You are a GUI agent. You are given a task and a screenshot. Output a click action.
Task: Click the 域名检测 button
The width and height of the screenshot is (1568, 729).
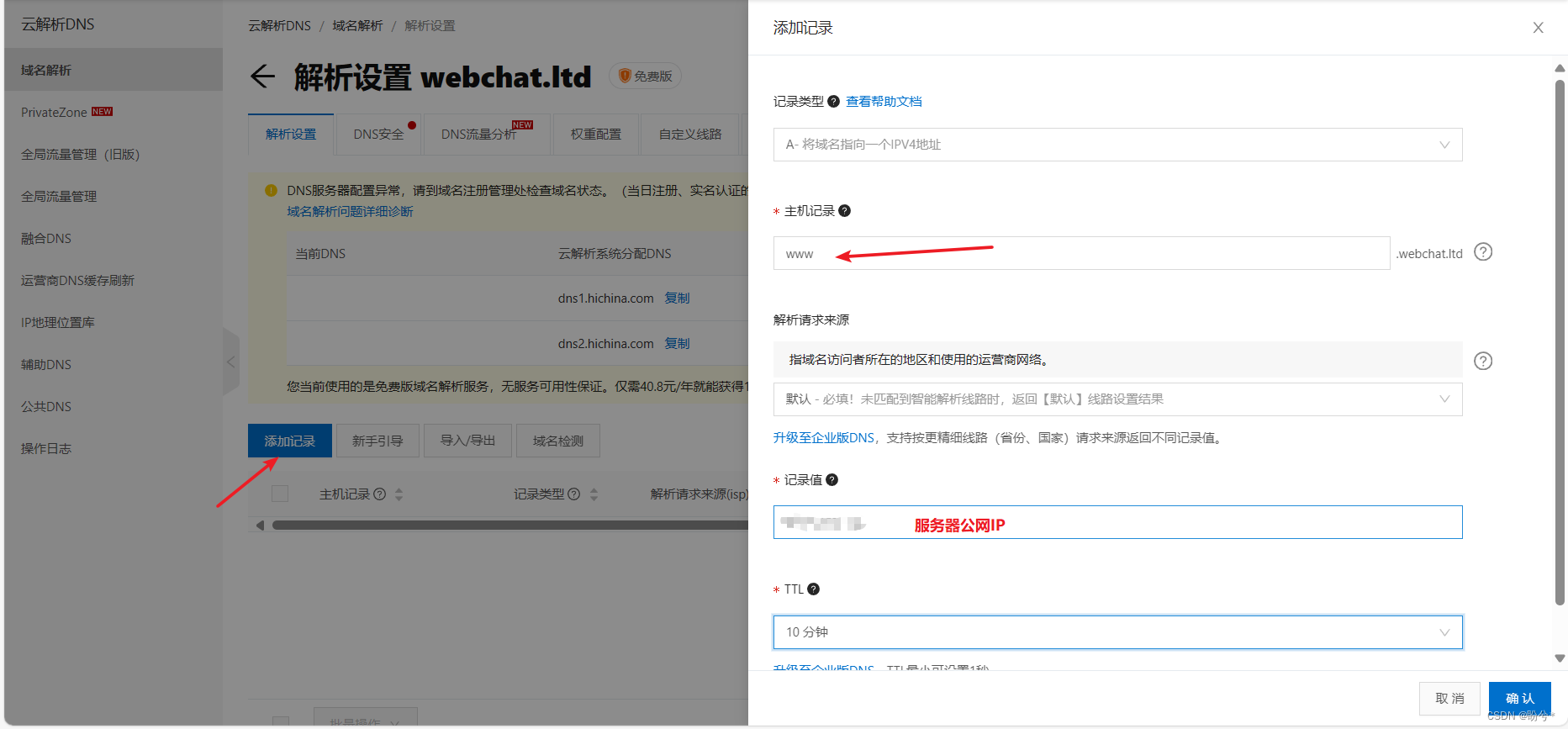pyautogui.click(x=557, y=441)
